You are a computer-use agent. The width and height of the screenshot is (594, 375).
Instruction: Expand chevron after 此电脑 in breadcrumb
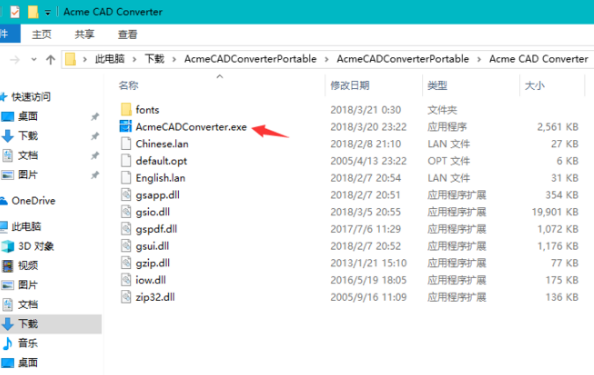(x=134, y=59)
